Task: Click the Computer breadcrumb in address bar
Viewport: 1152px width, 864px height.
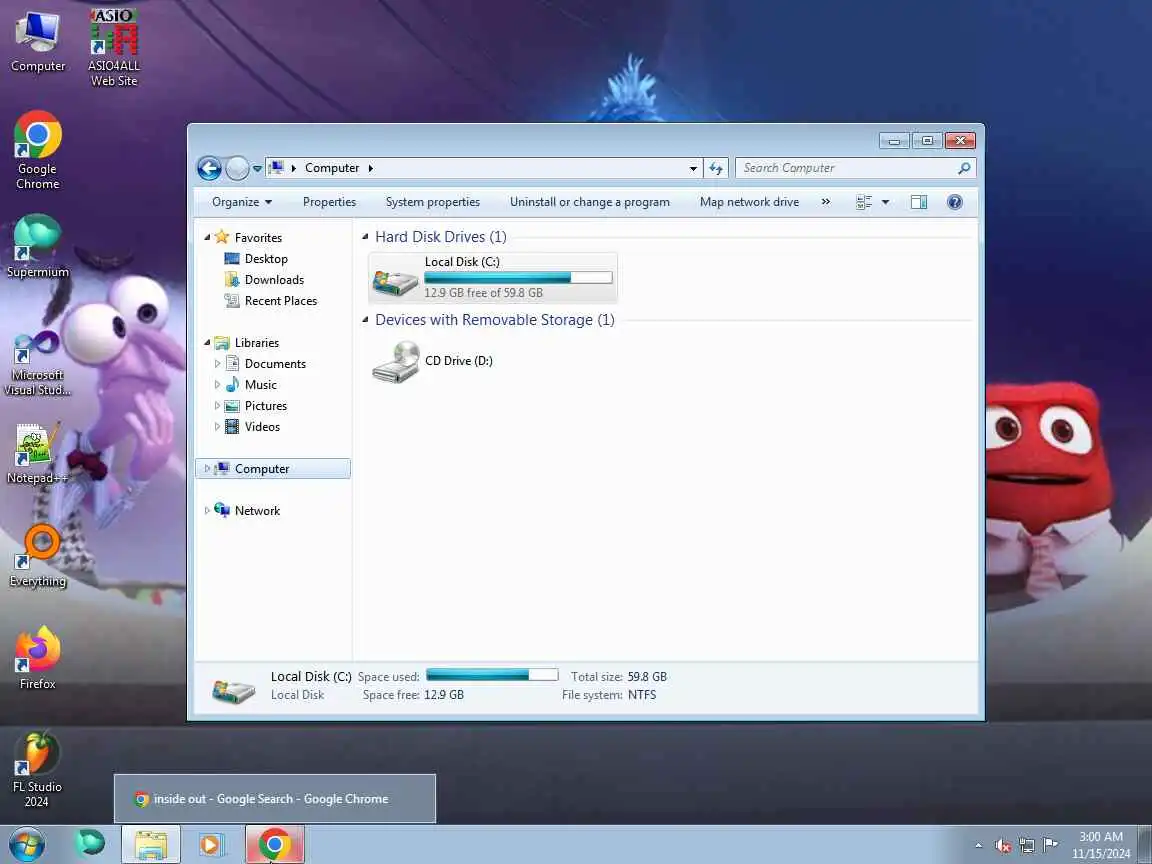Action: click(x=332, y=168)
